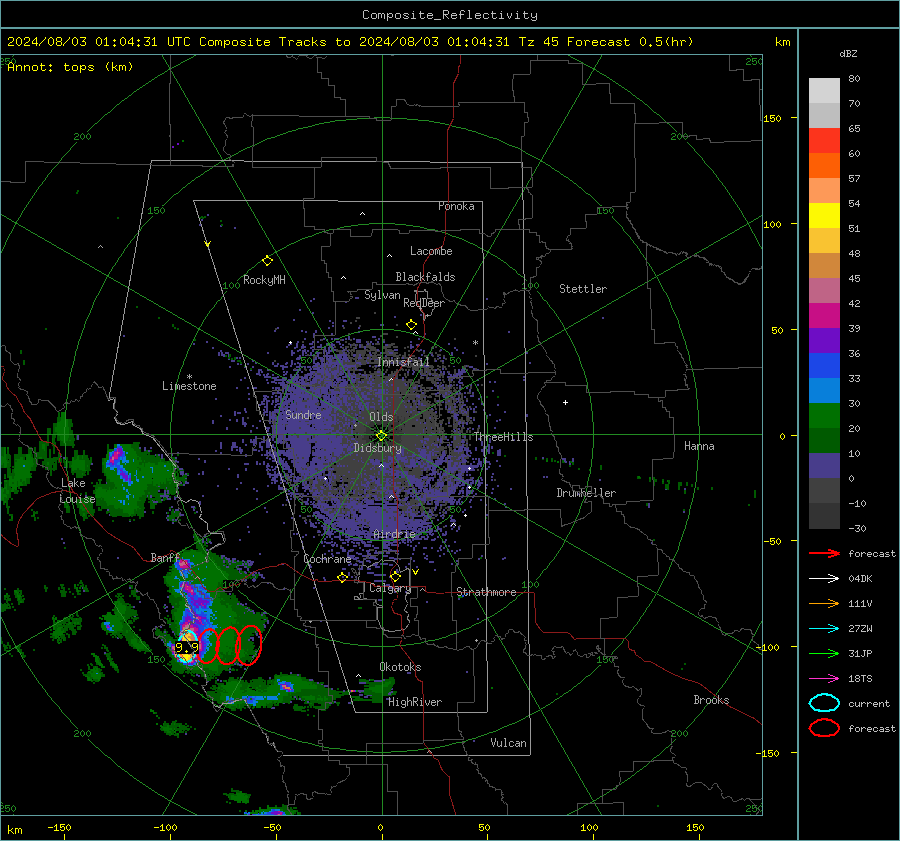Select the Hanna label
Screen dimensions: 900x841
(x=699, y=446)
